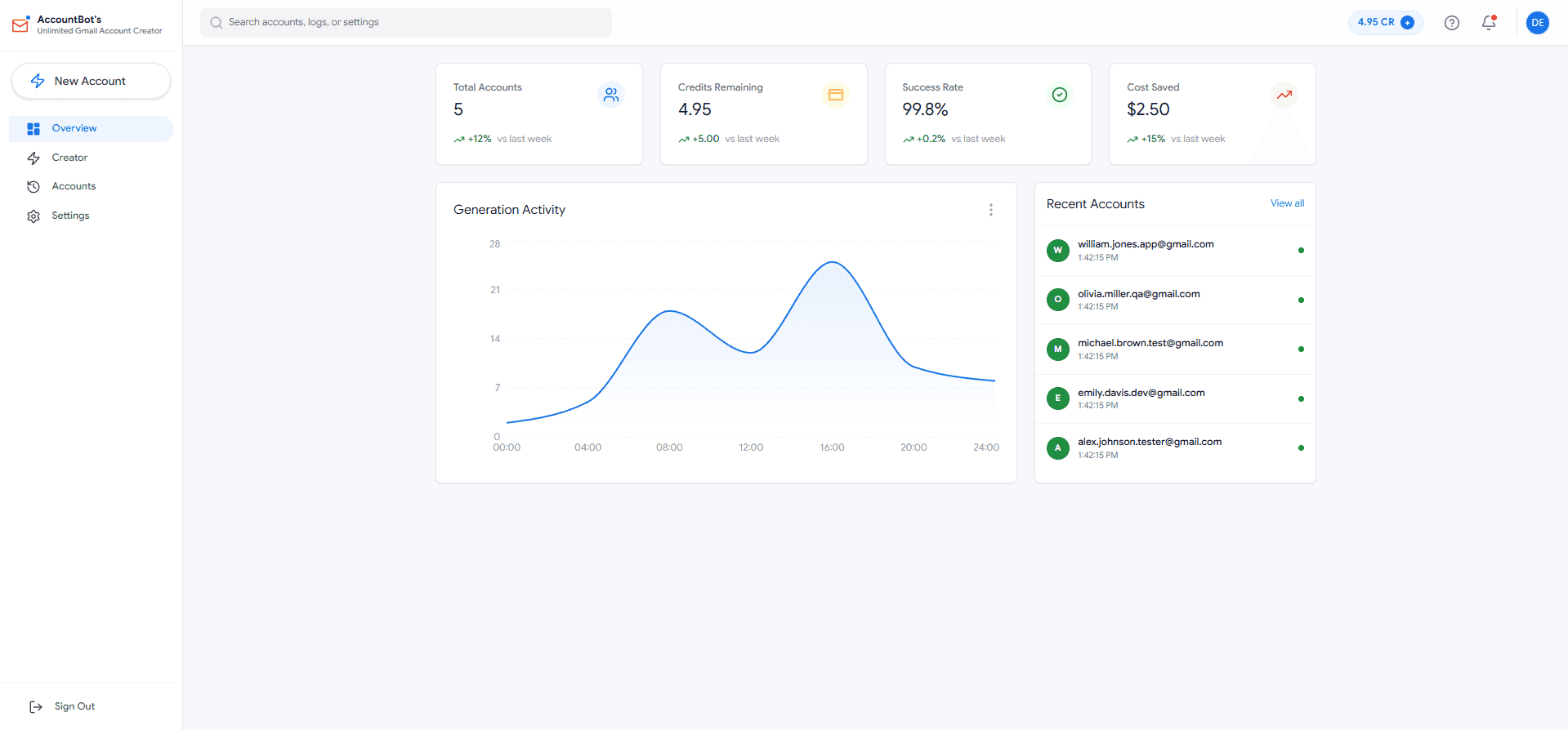Click the View all link
The height and width of the screenshot is (730, 1568).
(1287, 203)
